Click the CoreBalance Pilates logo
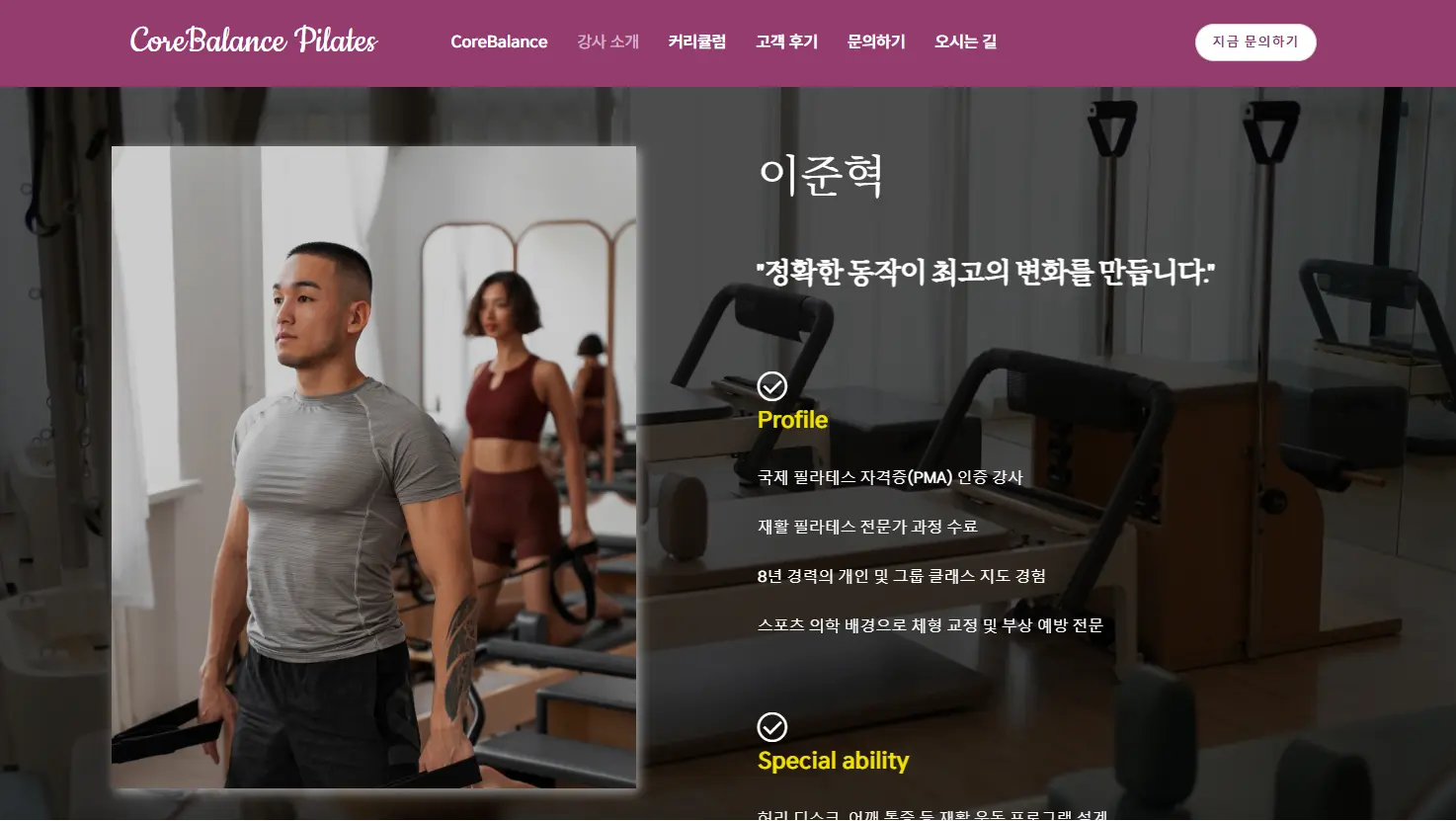1456x821 pixels. 254,41
